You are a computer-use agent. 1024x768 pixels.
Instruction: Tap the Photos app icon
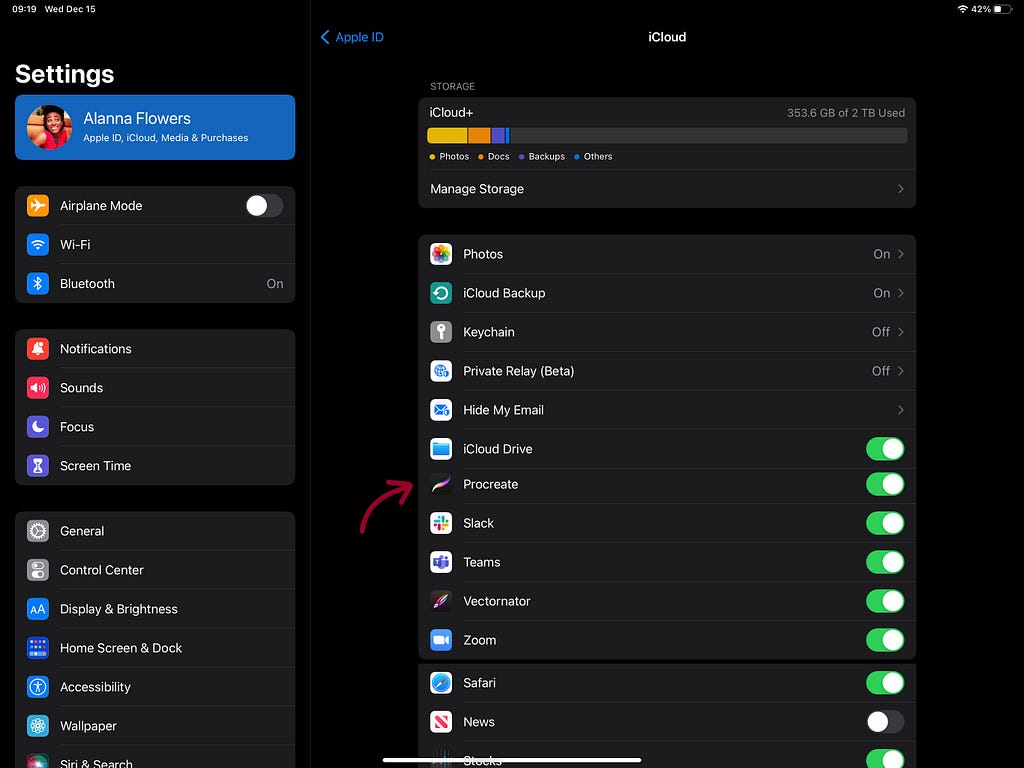point(441,254)
